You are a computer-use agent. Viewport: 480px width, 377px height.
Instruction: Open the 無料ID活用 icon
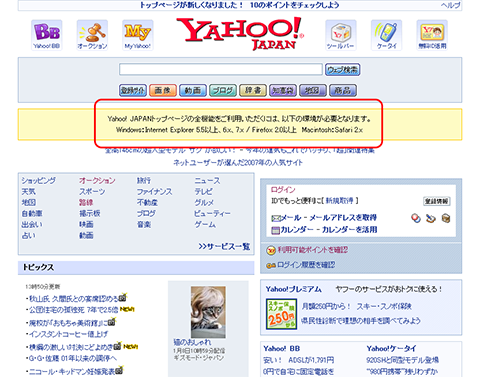pos(432,35)
